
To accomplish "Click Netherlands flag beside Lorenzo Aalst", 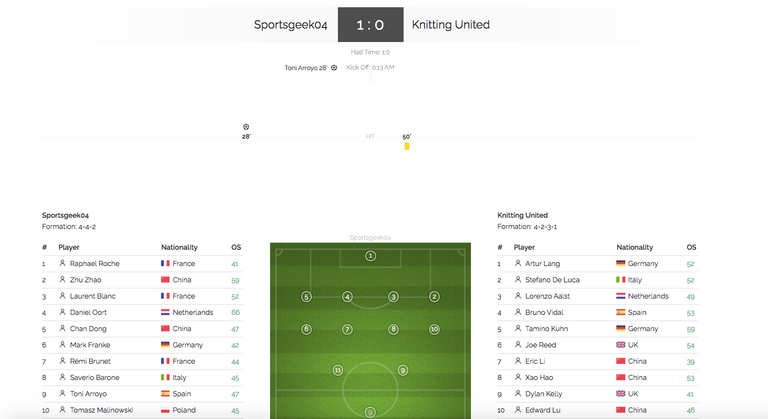I will (621, 296).
